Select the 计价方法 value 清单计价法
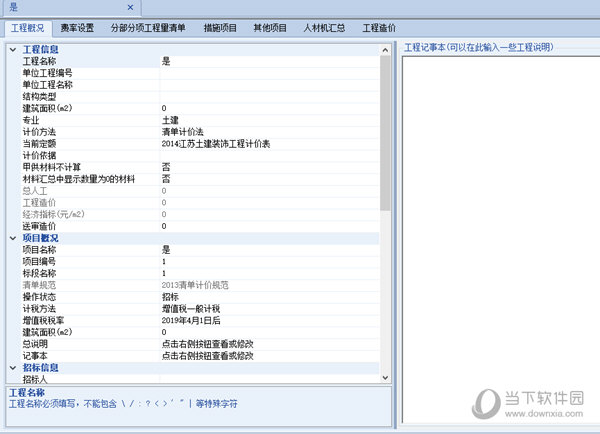The image size is (600, 434). (x=269, y=132)
